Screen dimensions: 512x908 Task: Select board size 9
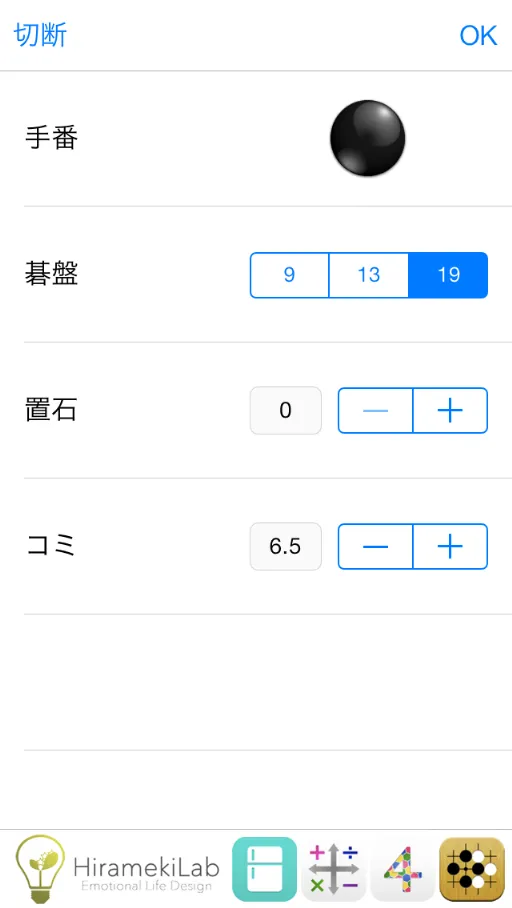tap(290, 275)
